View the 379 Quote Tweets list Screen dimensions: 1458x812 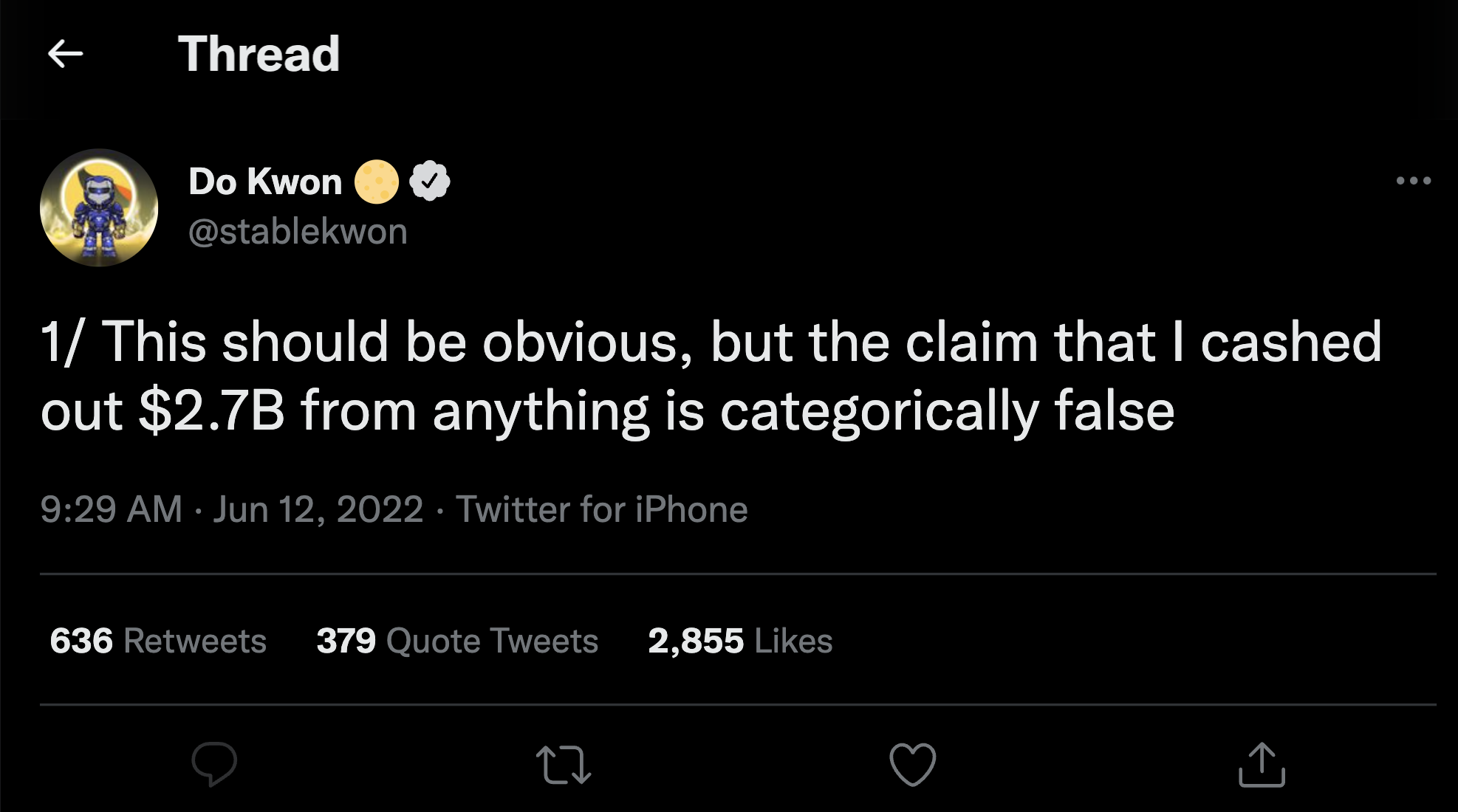457,641
